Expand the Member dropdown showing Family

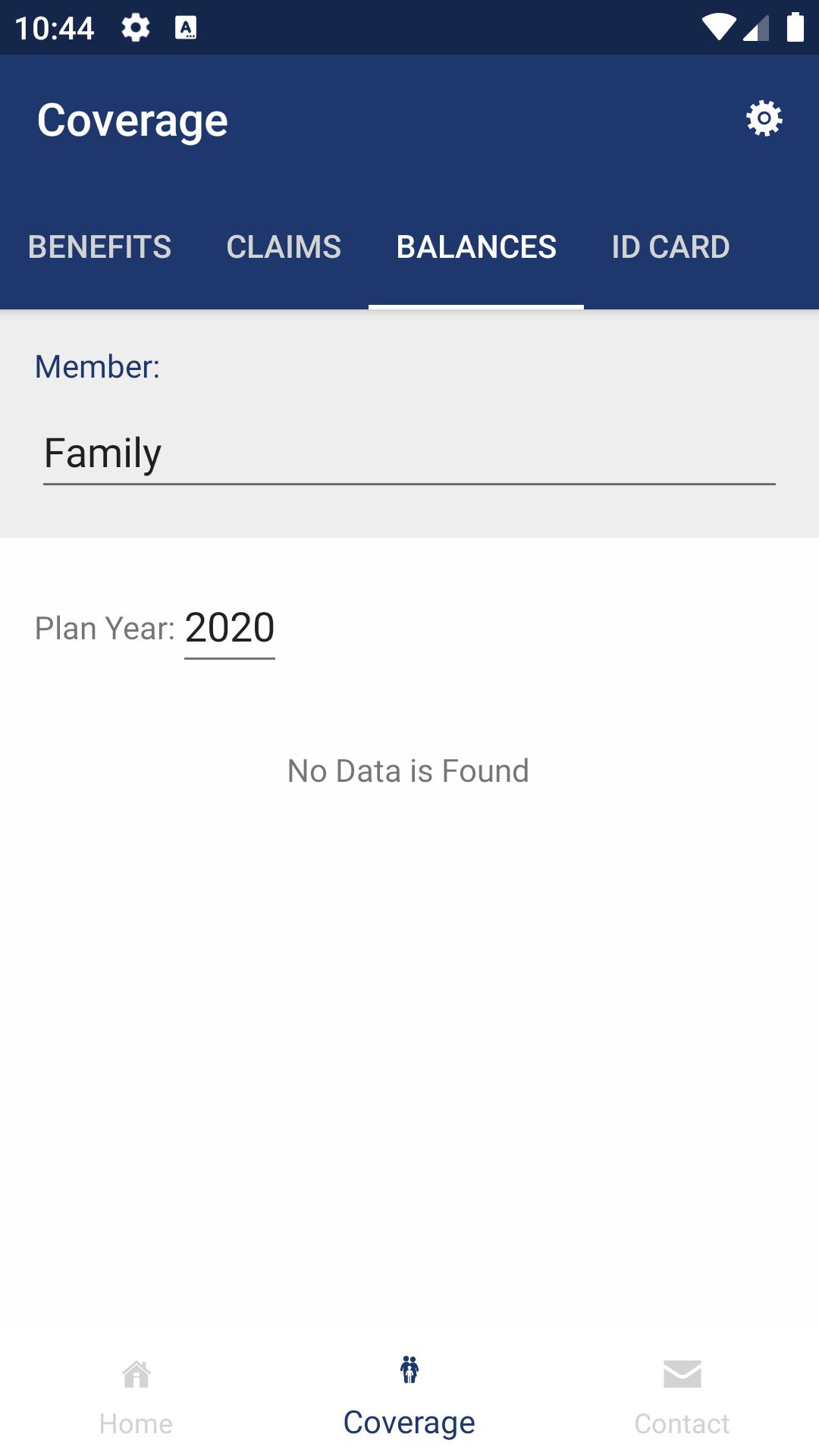point(409,453)
